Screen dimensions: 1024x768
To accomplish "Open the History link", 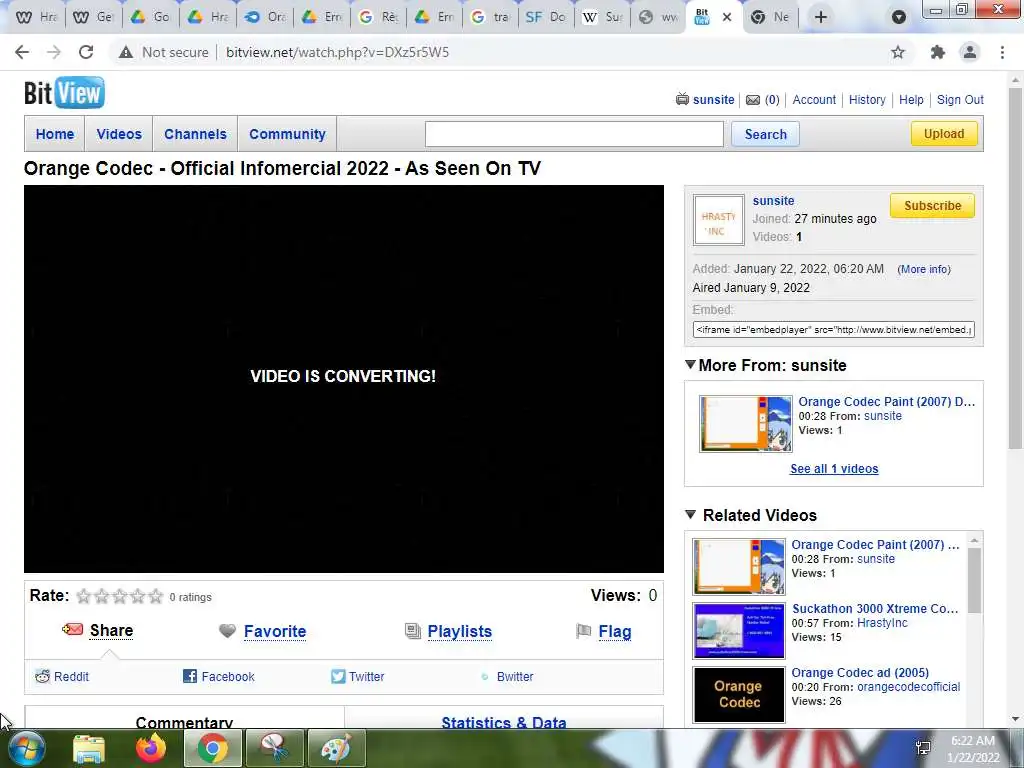I will pyautogui.click(x=867, y=100).
